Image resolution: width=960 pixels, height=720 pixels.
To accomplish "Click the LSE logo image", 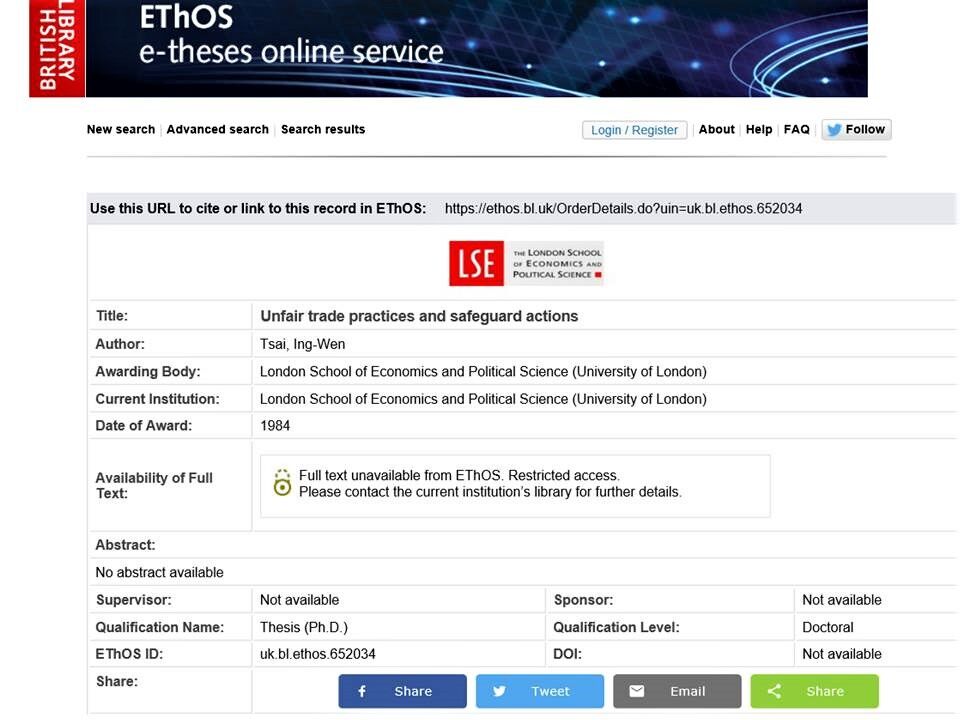I will click(x=526, y=263).
